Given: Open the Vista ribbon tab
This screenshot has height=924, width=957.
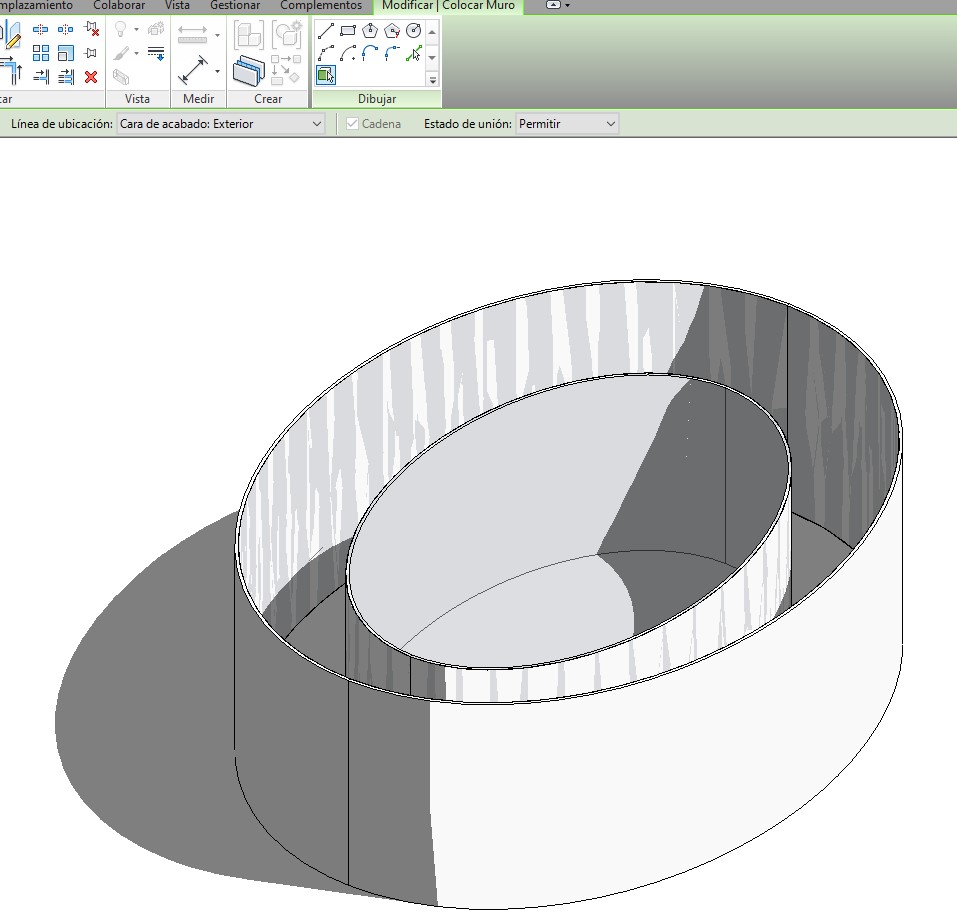Looking at the screenshot, I should pos(177,6).
